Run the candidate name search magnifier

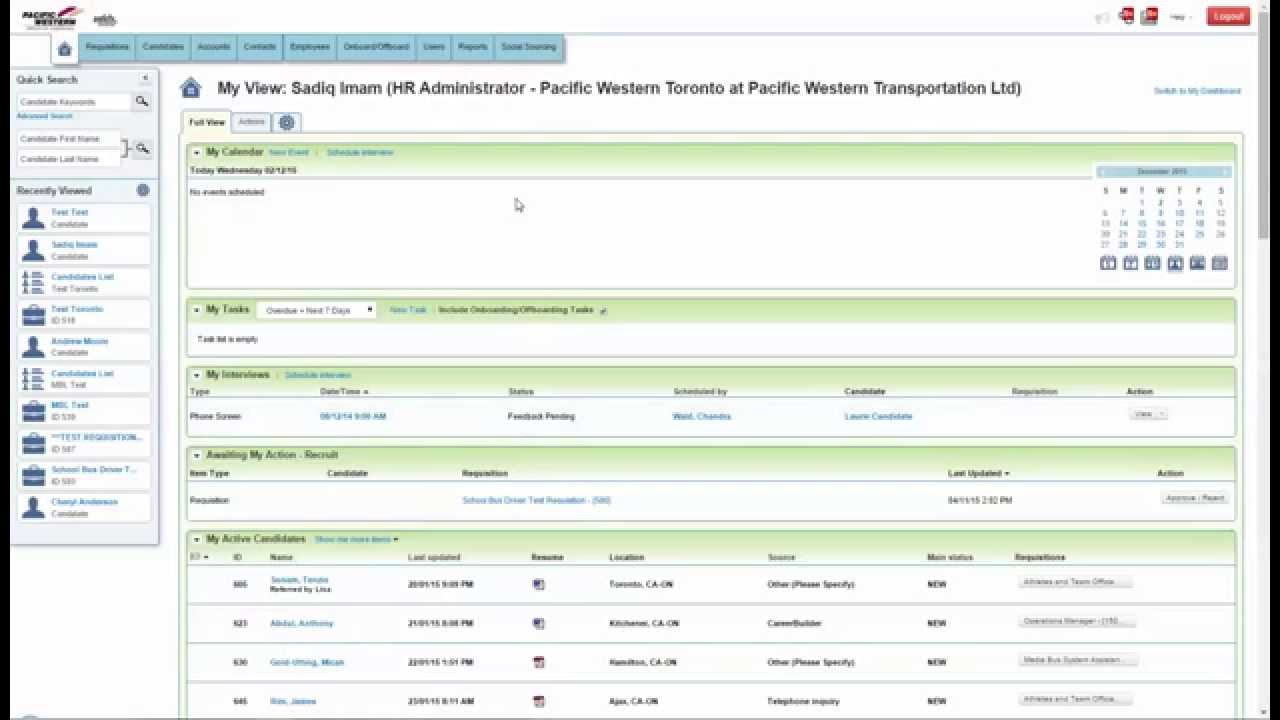point(143,149)
